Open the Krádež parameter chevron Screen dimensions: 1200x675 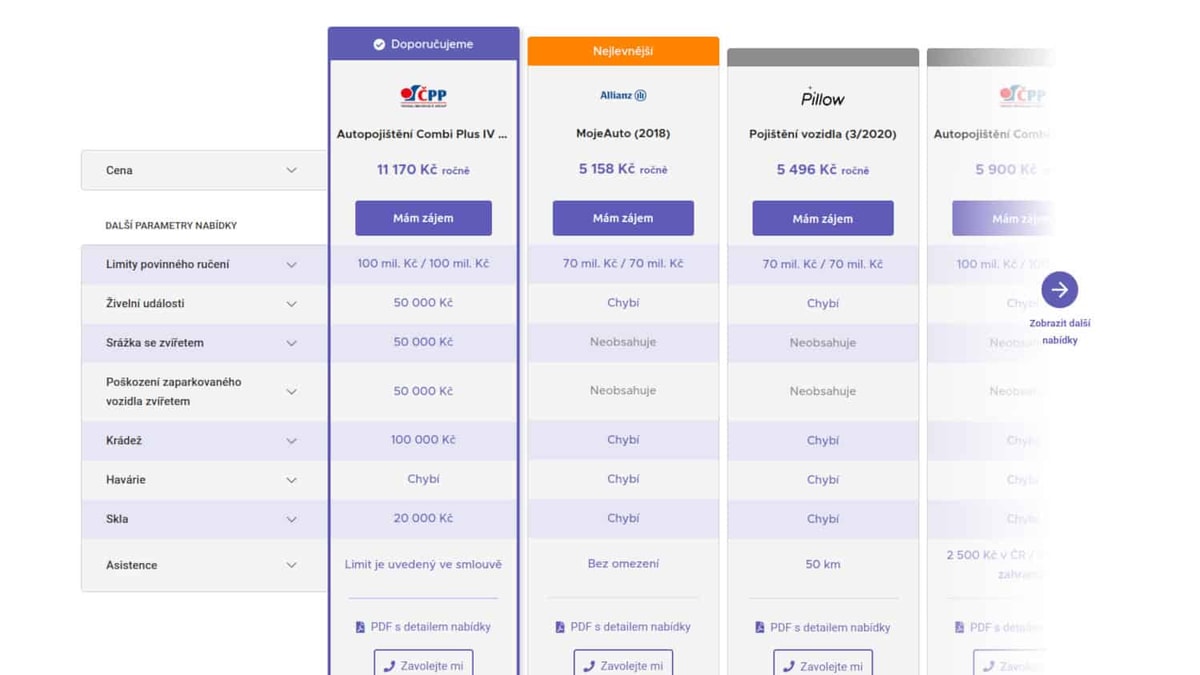(291, 441)
